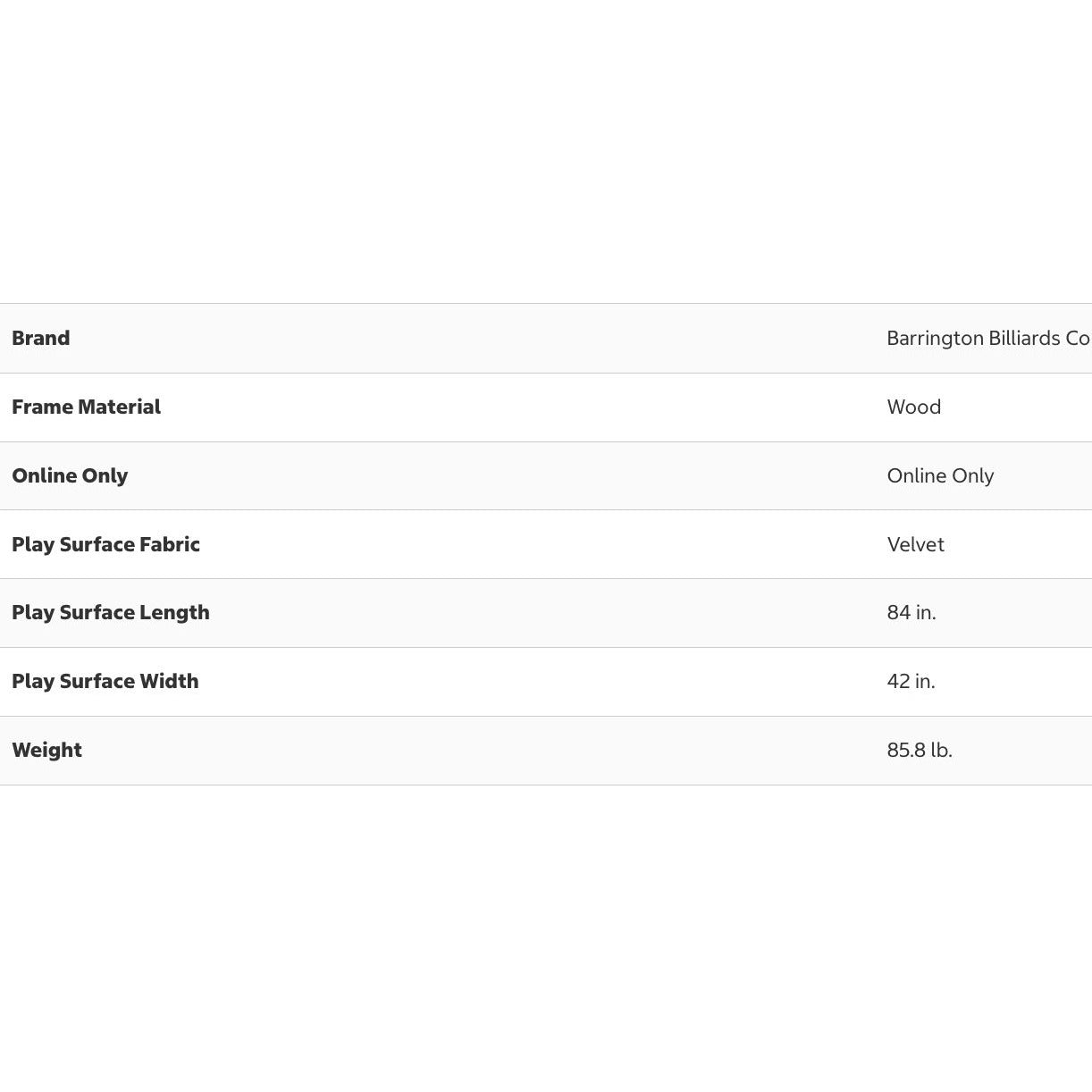
Task: Select the 84 in. length value
Action: tap(911, 613)
